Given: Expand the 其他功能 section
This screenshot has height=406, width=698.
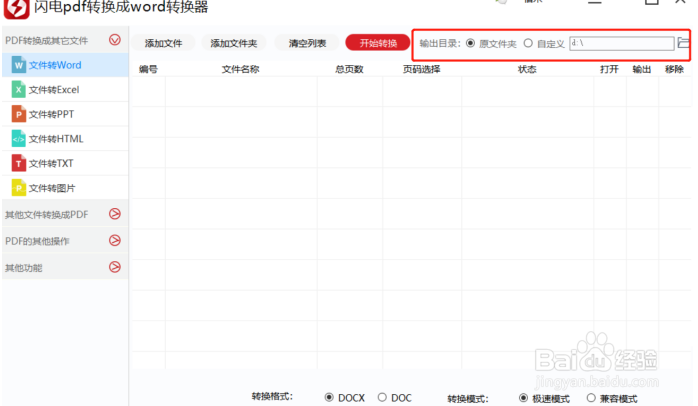Looking at the screenshot, I should click(115, 267).
